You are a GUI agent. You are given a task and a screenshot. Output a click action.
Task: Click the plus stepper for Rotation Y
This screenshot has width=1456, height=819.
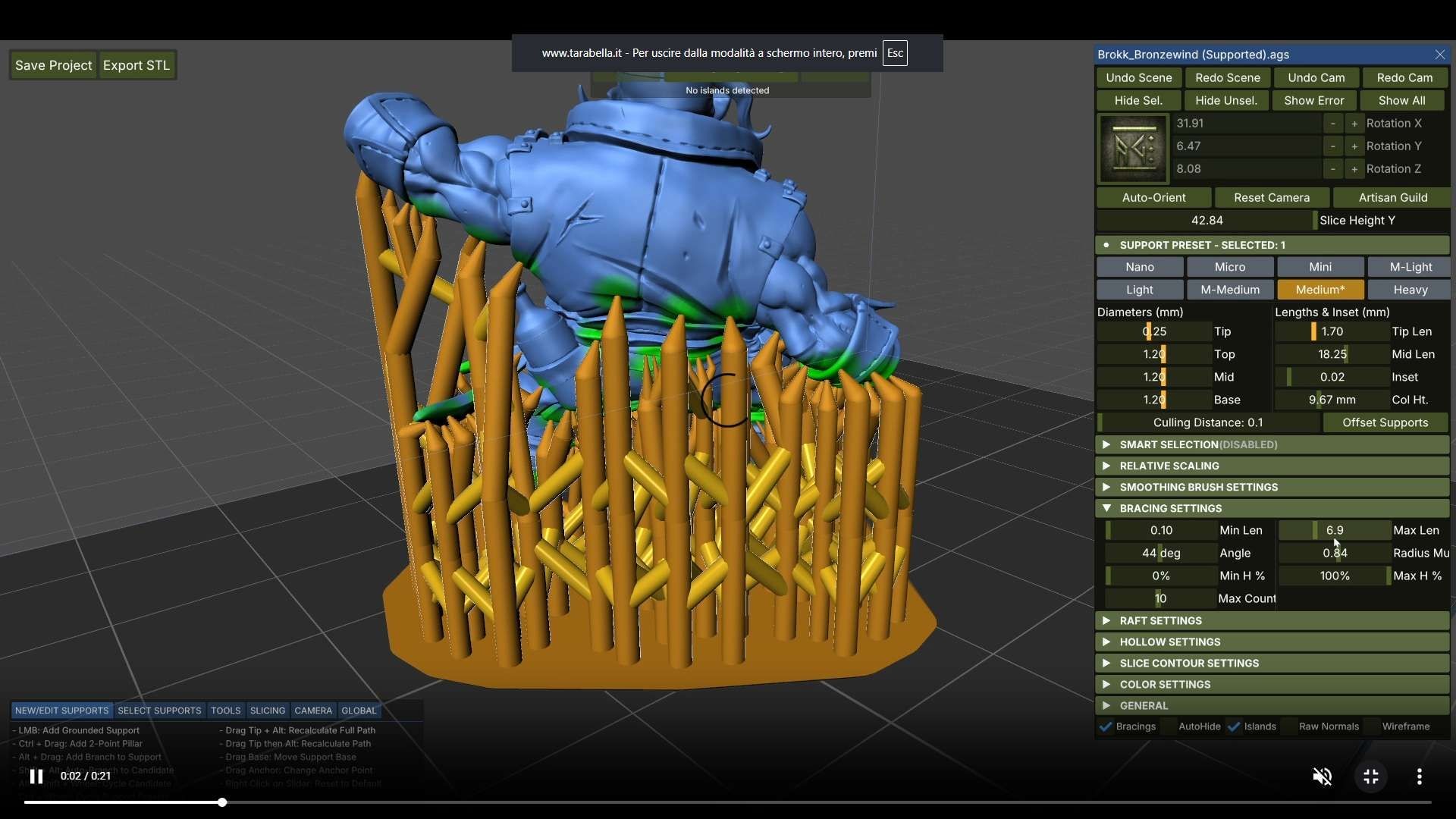click(1354, 146)
